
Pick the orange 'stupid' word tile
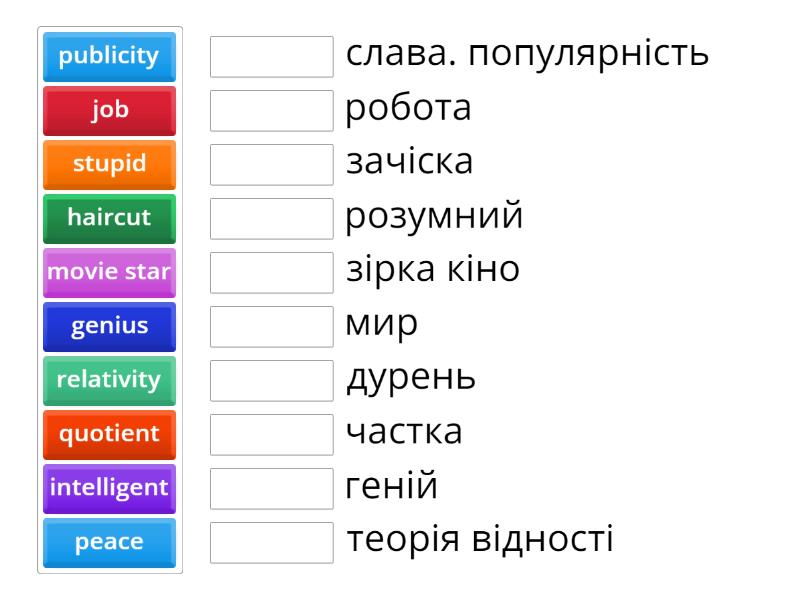(x=109, y=164)
